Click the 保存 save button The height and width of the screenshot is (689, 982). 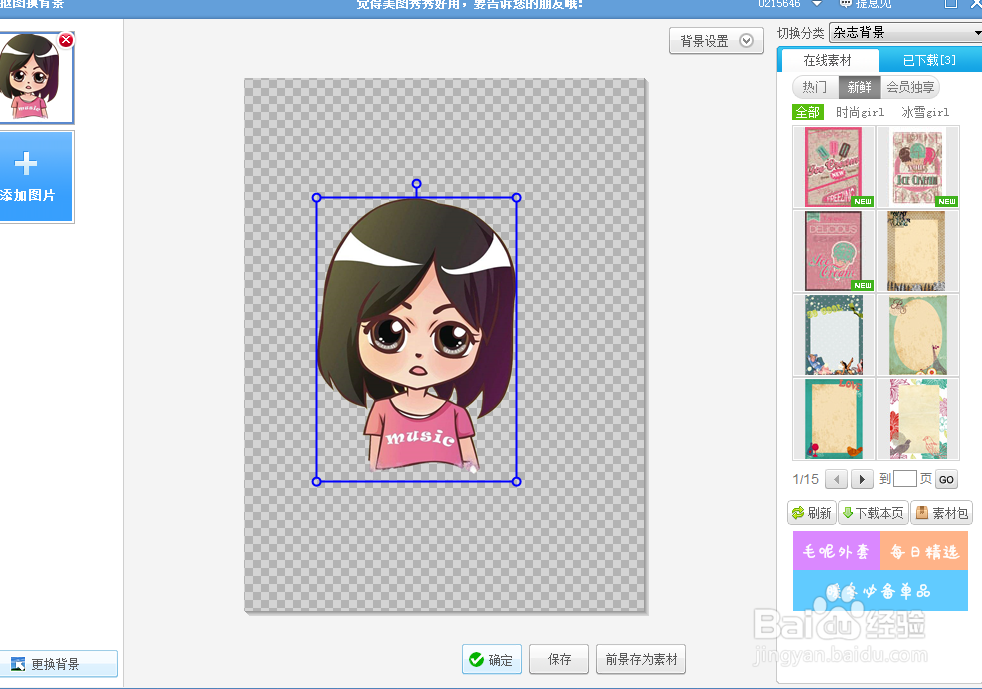(x=559, y=659)
